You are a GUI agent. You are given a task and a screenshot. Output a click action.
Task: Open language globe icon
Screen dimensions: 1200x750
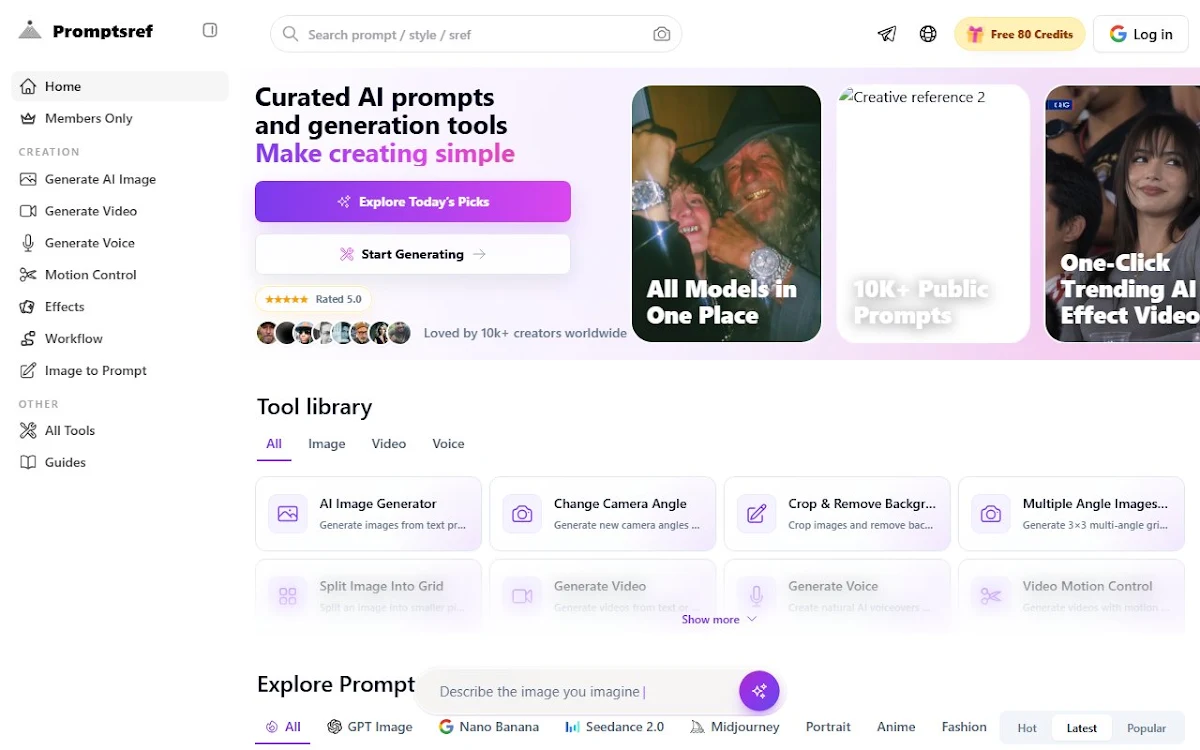pos(928,34)
